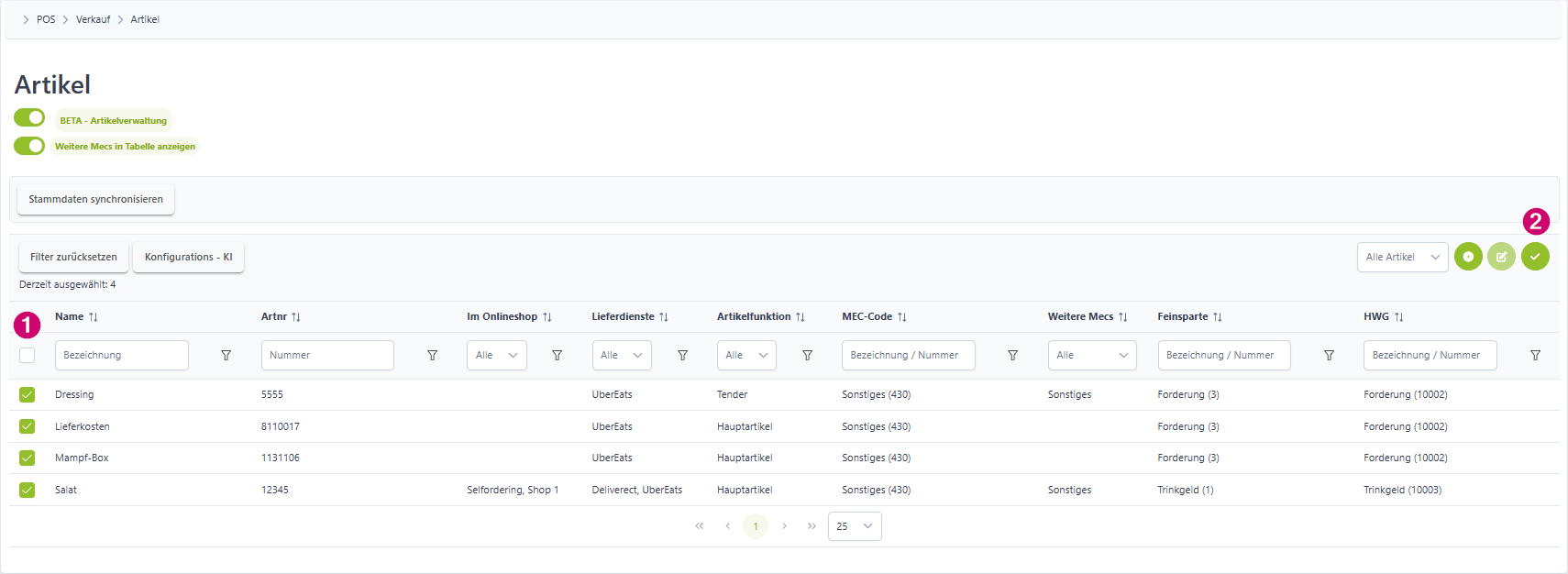This screenshot has width=1568, height=574.
Task: Sort by Im Onlineshop column arrows
Action: click(x=547, y=317)
